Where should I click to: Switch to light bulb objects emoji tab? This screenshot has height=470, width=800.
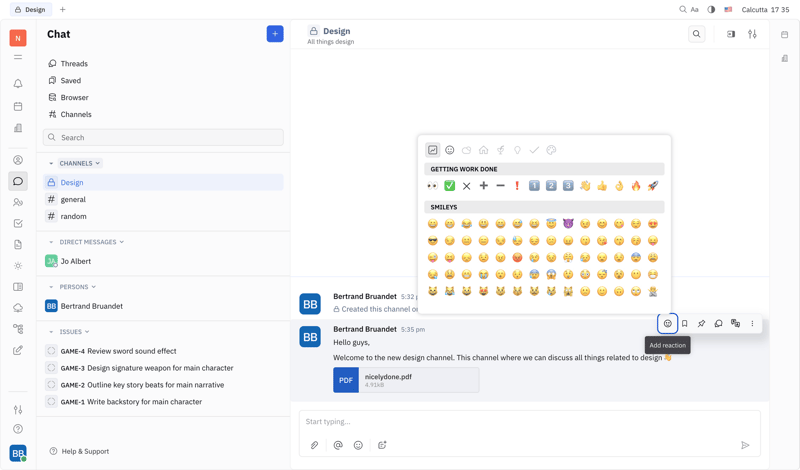coord(517,150)
